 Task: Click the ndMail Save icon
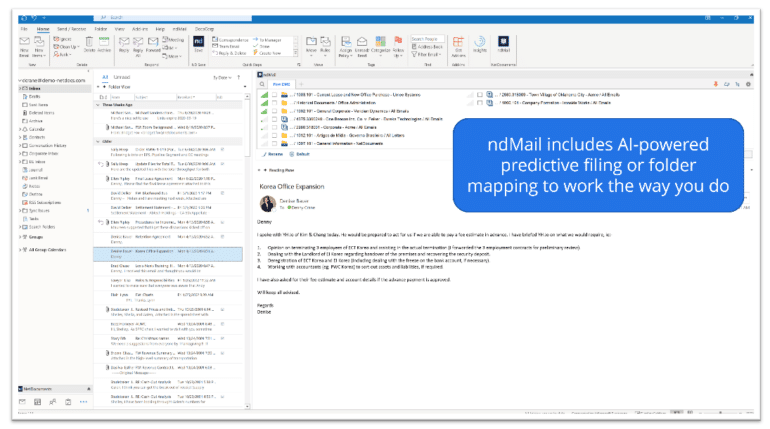click(x=198, y=45)
